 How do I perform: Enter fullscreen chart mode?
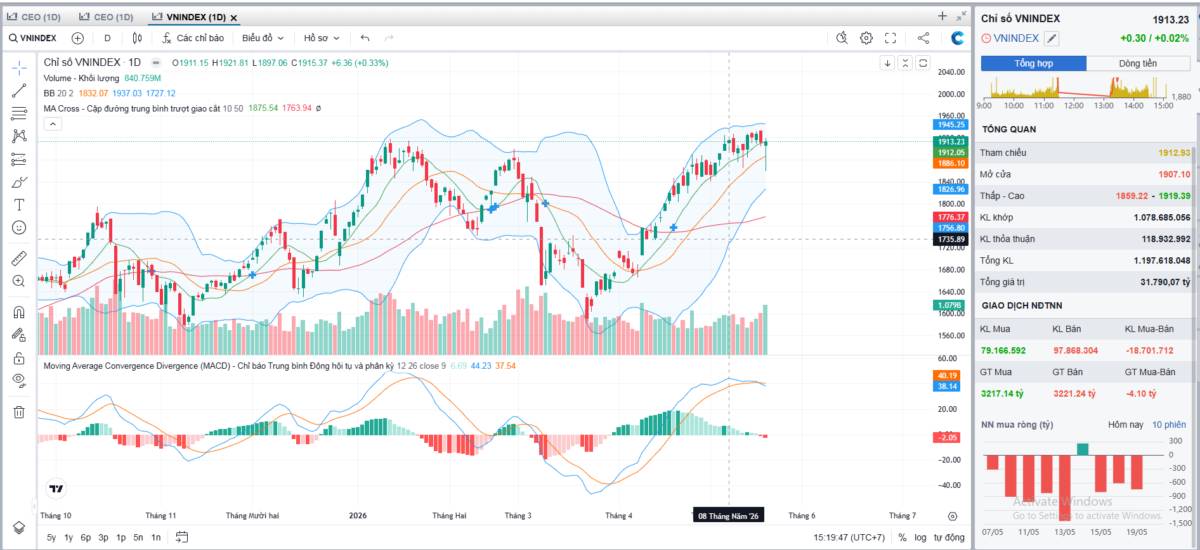coord(891,38)
